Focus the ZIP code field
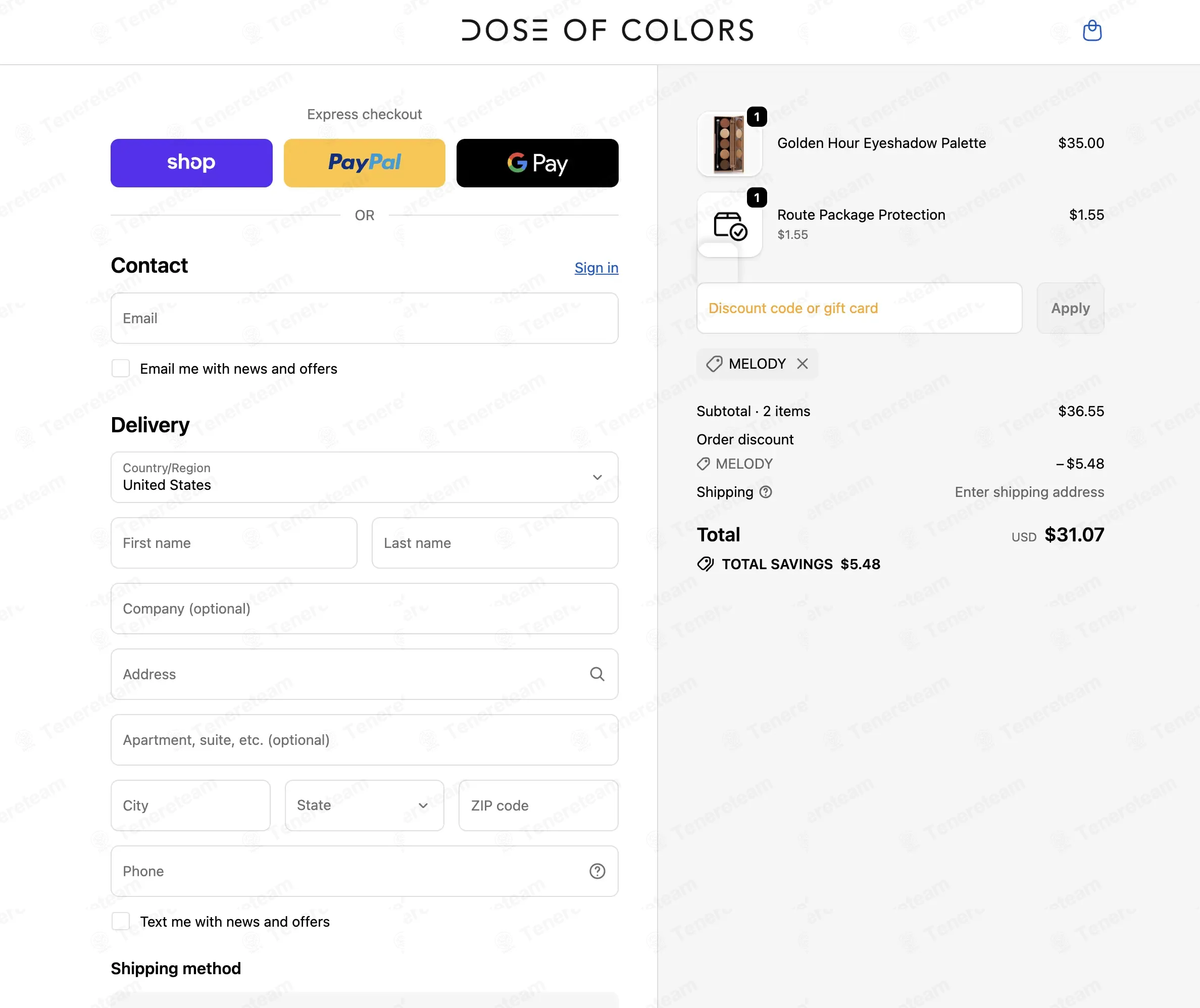The height and width of the screenshot is (1008, 1200). point(538,805)
